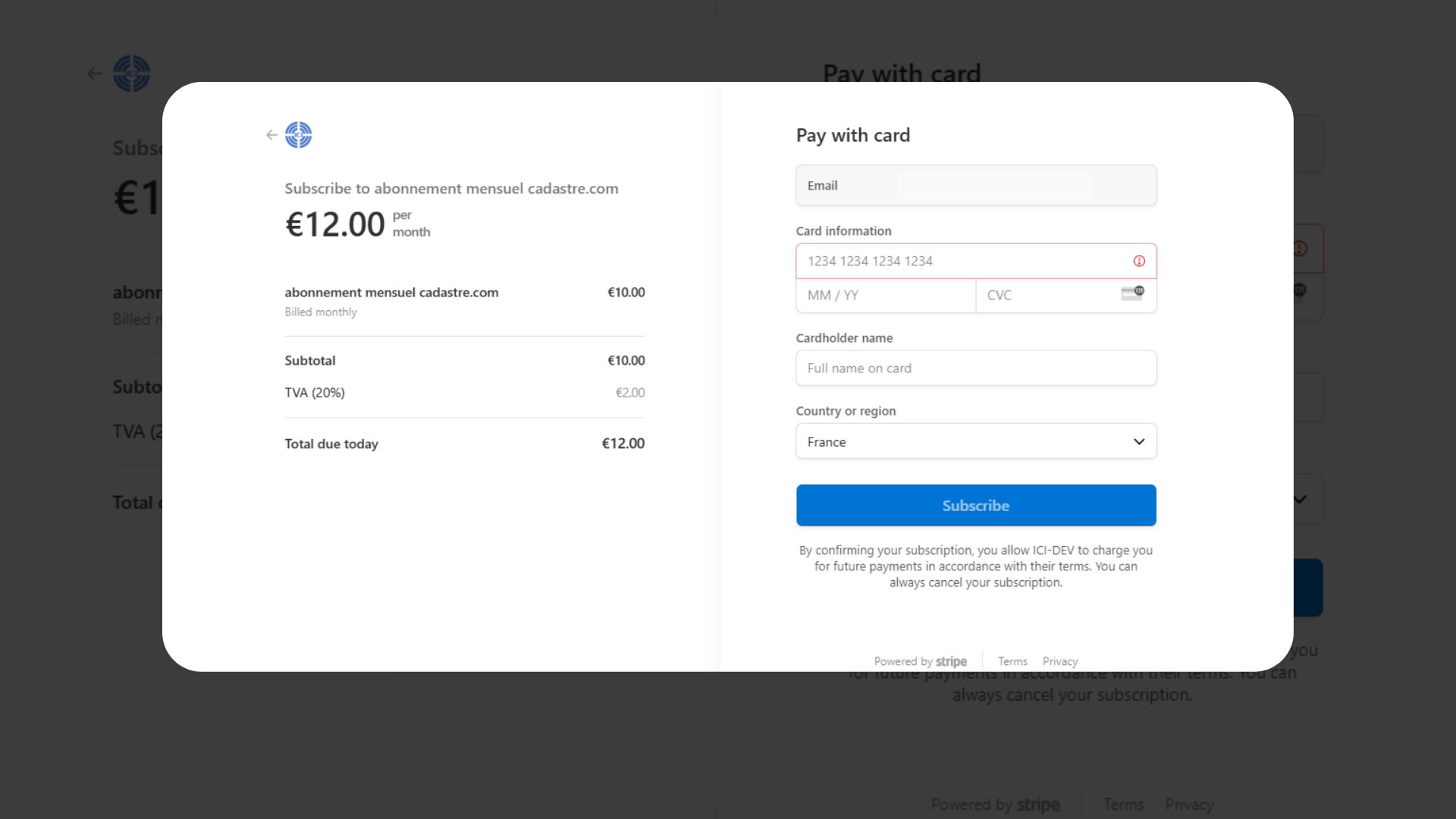This screenshot has width=1456, height=819.
Task: Open the Terms link in the modal footer
Action: pyautogui.click(x=1012, y=661)
